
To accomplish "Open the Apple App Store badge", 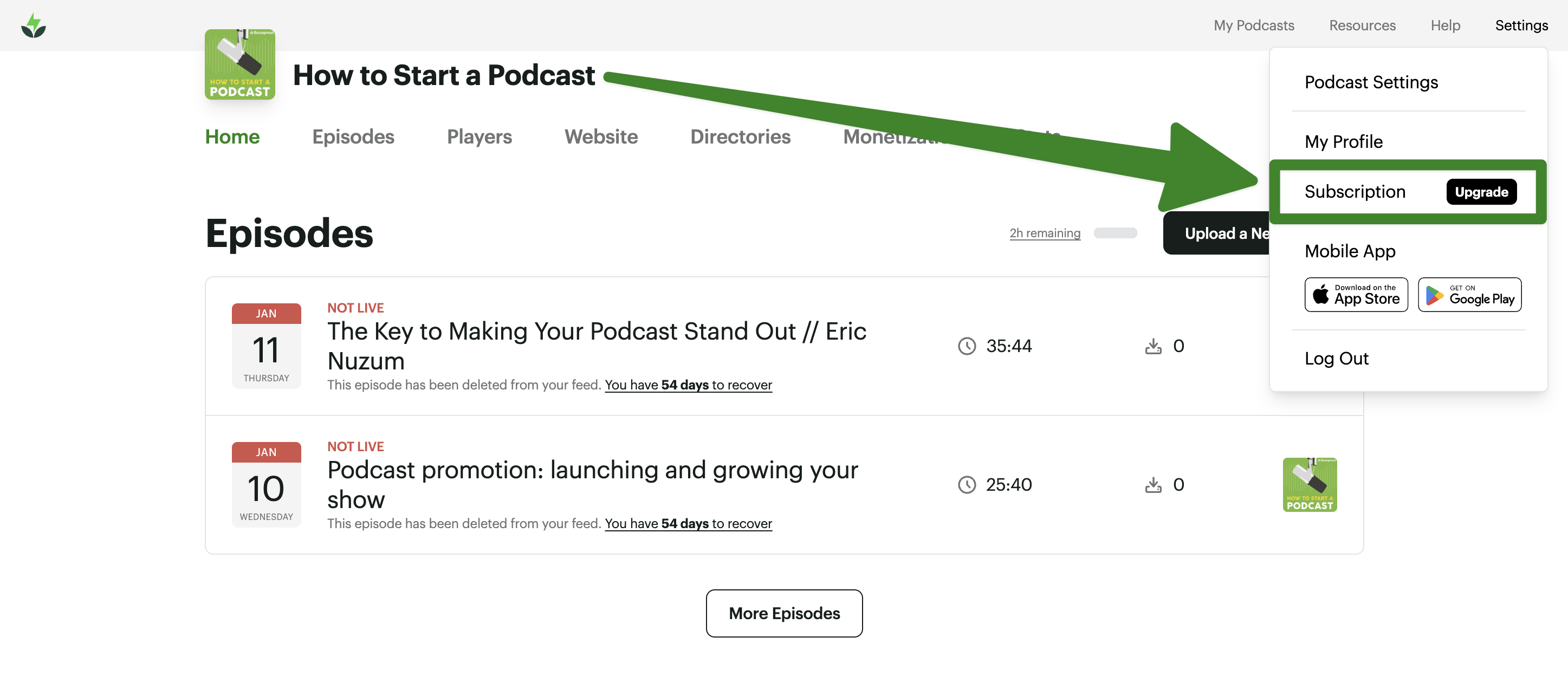I will click(x=1356, y=295).
